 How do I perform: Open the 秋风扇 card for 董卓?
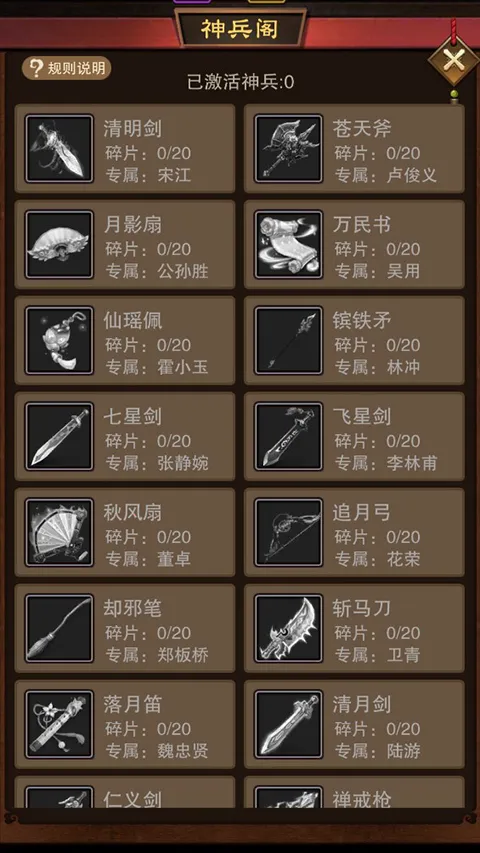tap(125, 533)
